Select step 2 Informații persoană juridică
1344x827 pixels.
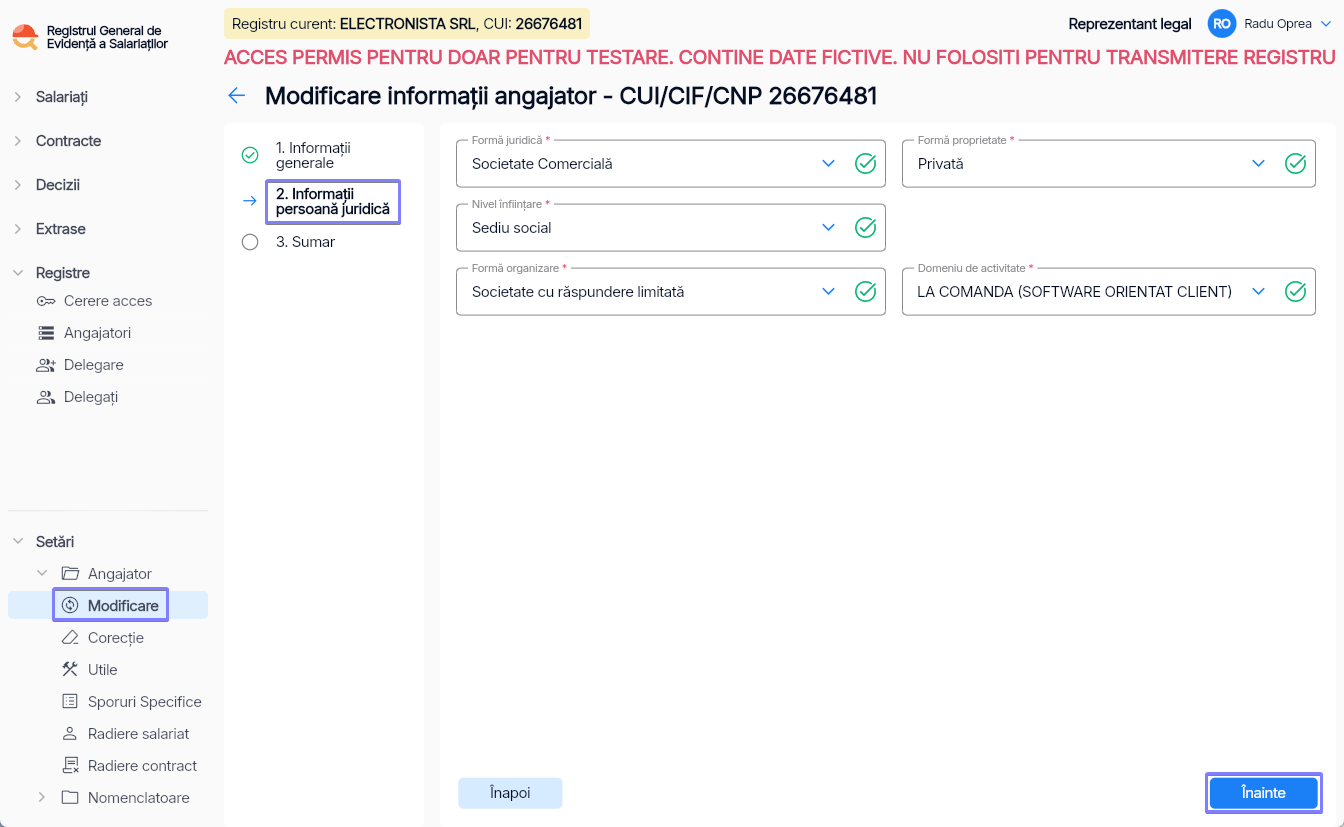coord(333,201)
